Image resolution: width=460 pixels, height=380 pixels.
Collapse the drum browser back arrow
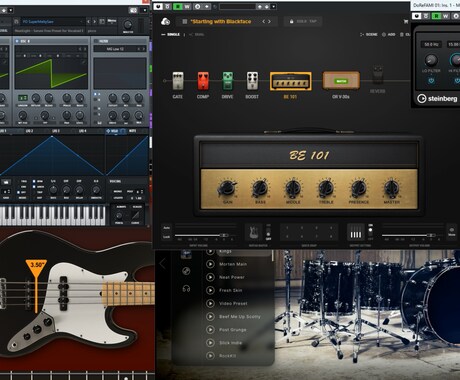(163, 264)
